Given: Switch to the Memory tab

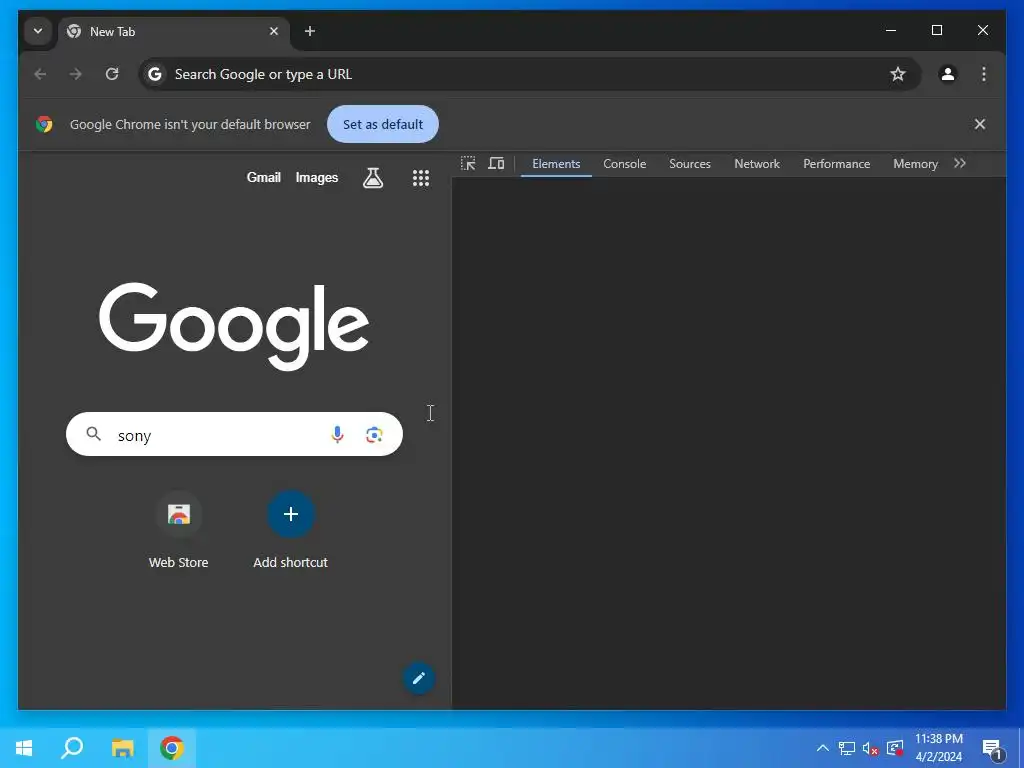Looking at the screenshot, I should 915,164.
